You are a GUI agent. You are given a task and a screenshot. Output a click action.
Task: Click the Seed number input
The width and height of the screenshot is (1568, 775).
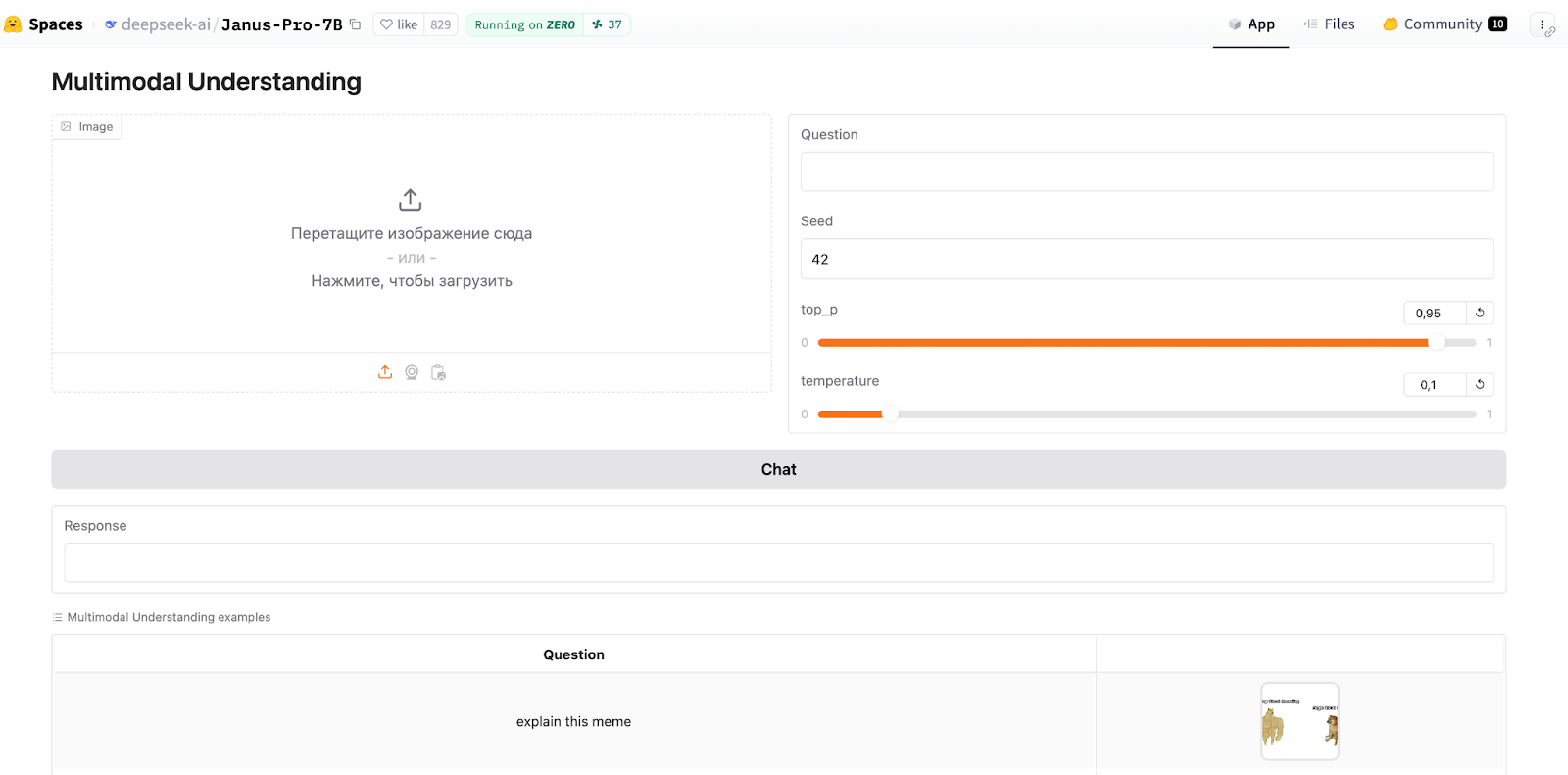(x=1147, y=259)
